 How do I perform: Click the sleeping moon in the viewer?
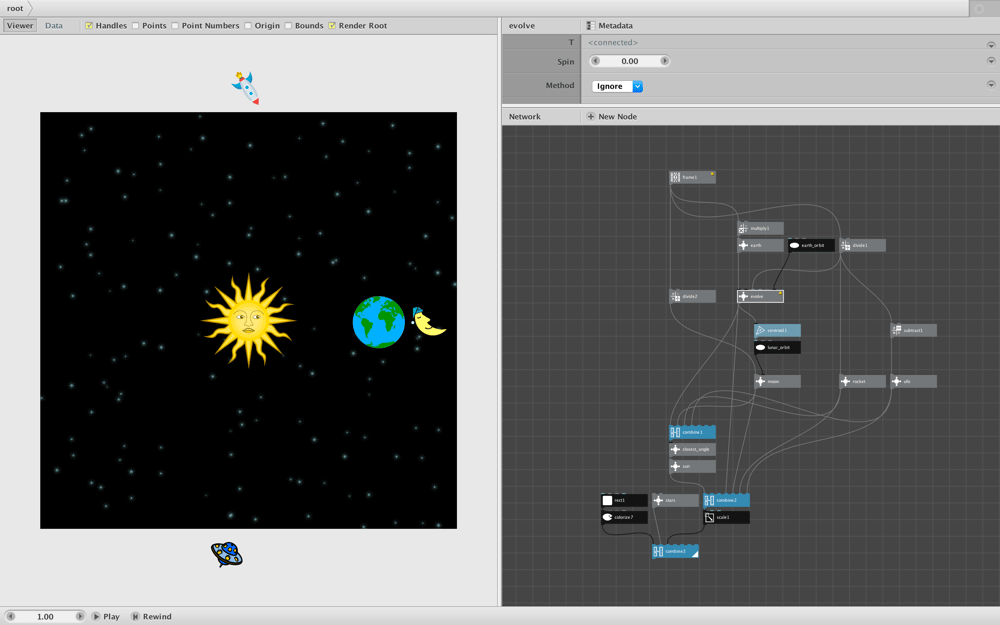pyautogui.click(x=429, y=321)
